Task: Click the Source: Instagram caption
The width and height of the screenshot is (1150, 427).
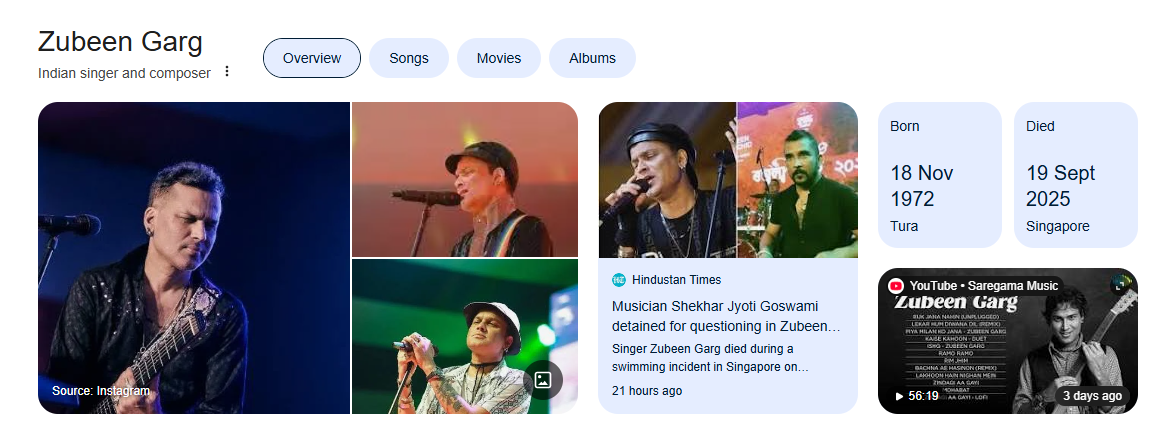Action: [101, 391]
